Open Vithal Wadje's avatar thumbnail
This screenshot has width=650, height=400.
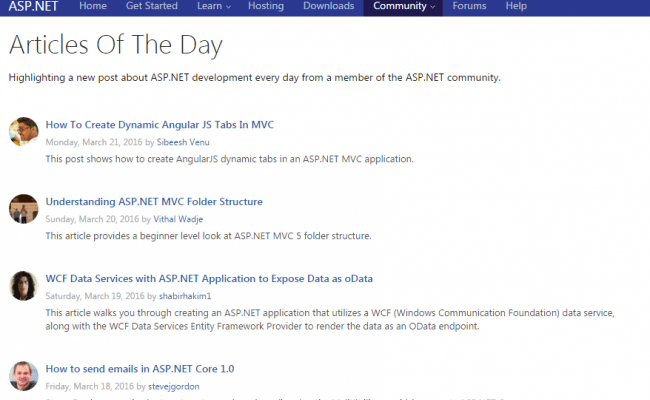click(x=24, y=209)
